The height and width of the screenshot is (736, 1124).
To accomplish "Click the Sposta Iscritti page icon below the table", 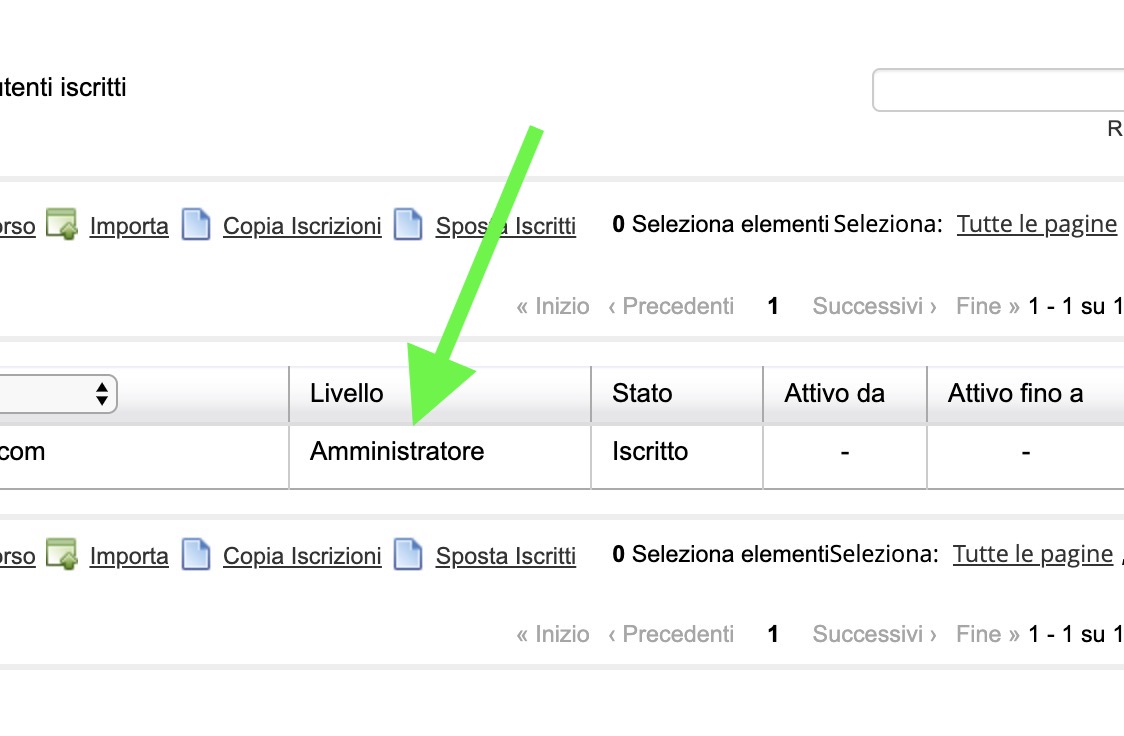I will pos(408,555).
